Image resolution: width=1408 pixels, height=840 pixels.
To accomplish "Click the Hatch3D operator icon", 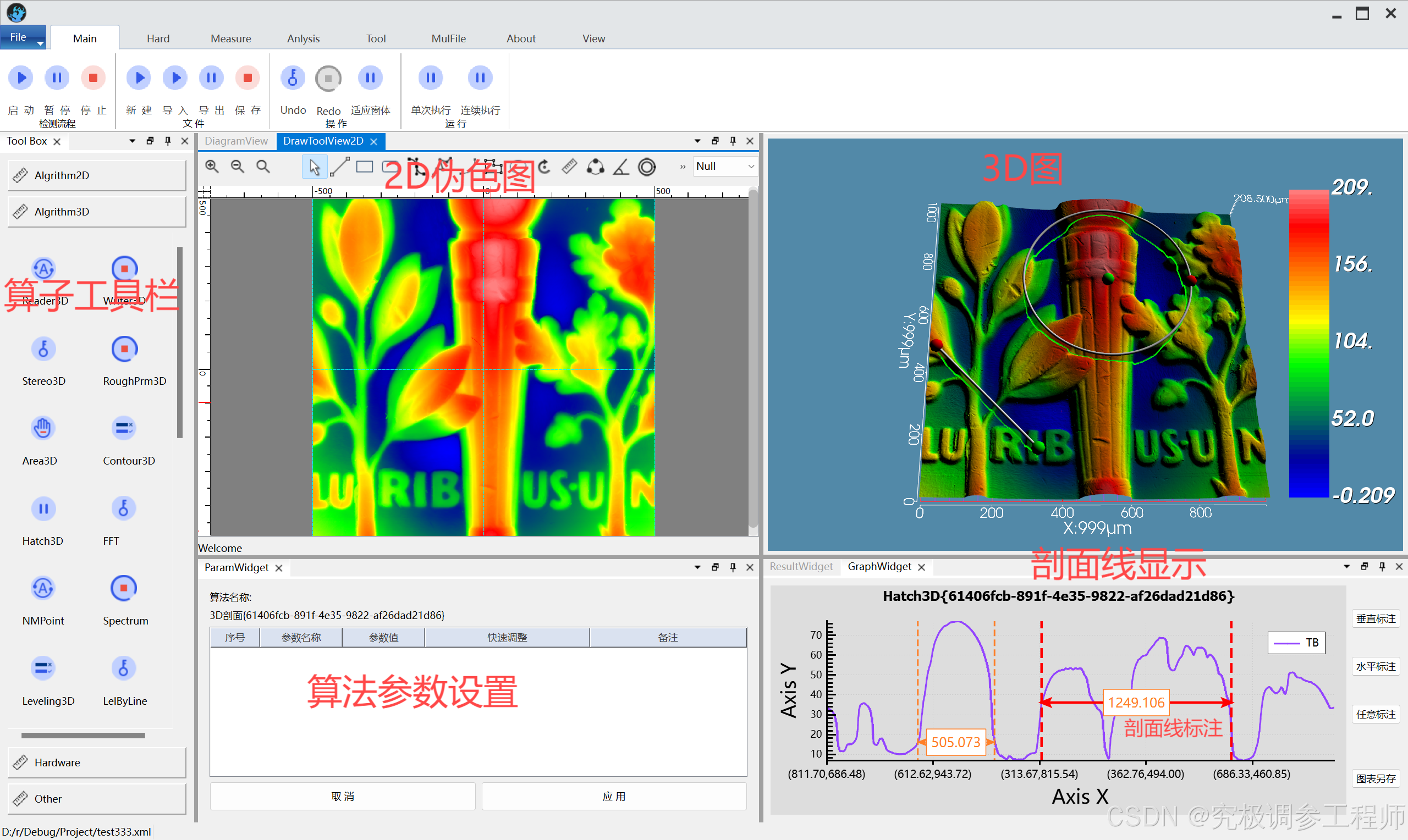I will [43, 509].
